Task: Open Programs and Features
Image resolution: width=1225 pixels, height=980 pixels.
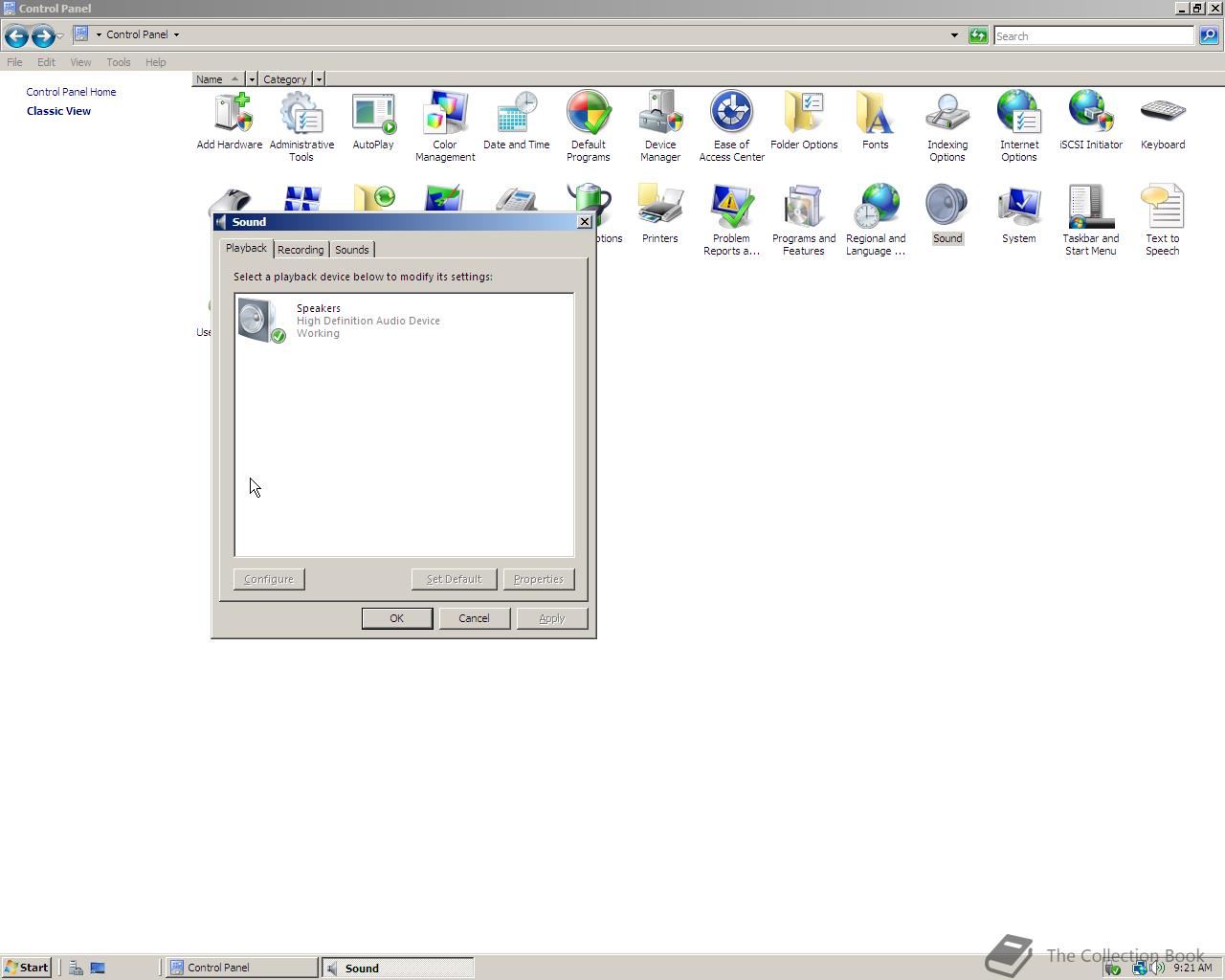Action: click(x=804, y=220)
